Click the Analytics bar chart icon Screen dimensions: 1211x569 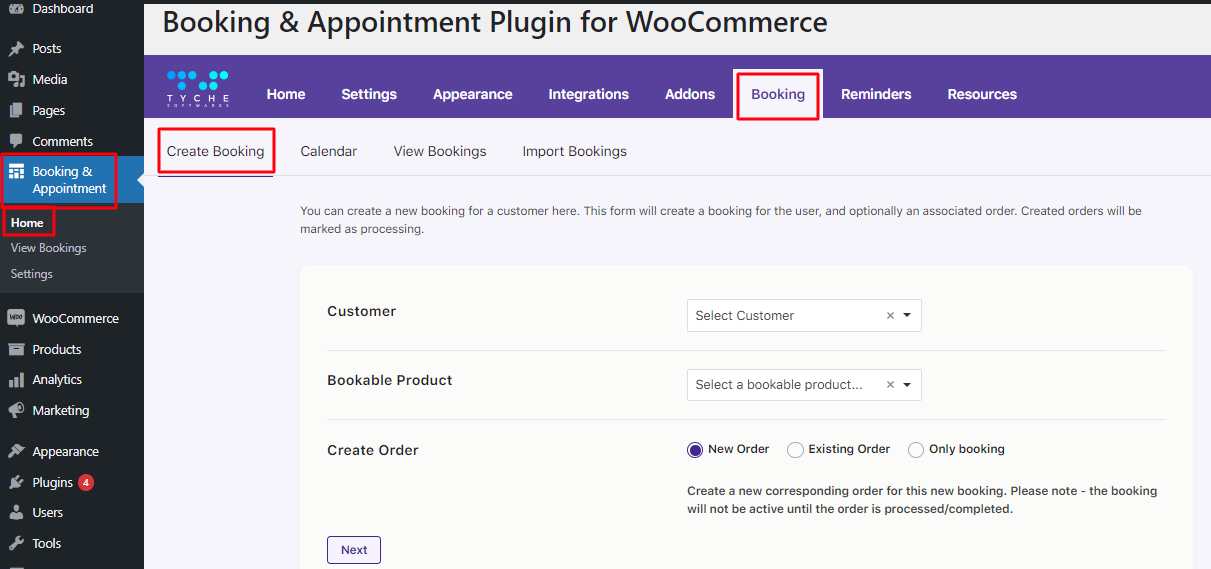click(16, 380)
